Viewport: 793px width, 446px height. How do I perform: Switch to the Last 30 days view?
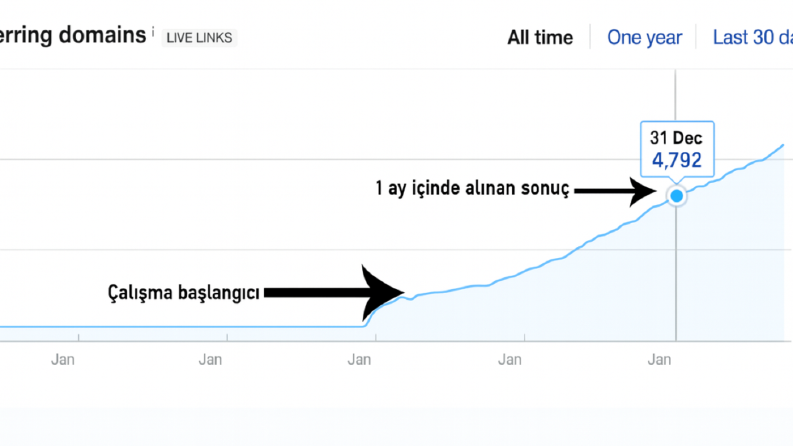[x=753, y=37]
